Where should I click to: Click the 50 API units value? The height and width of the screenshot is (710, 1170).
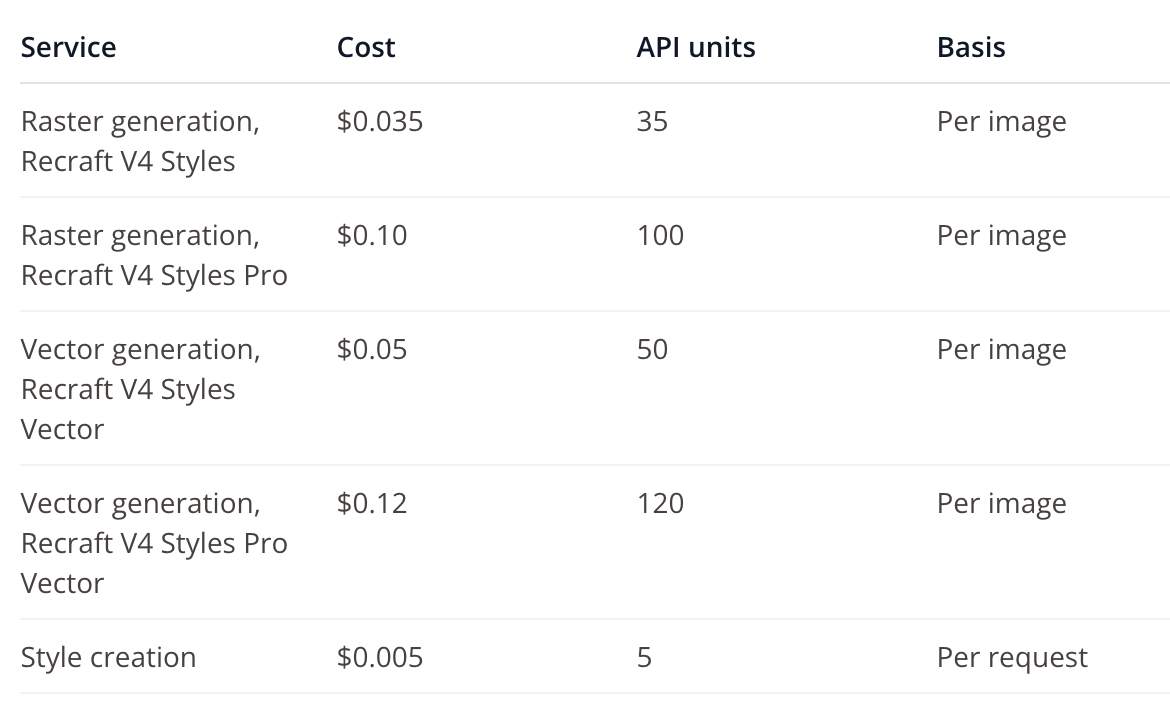[652, 350]
